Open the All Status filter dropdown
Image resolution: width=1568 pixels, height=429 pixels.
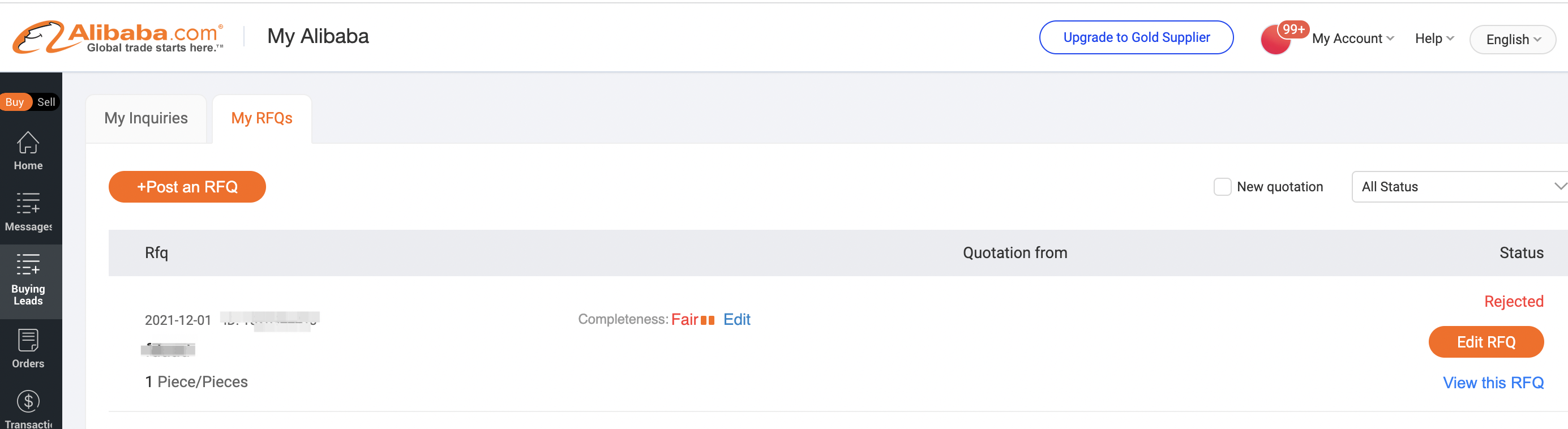point(1461,187)
